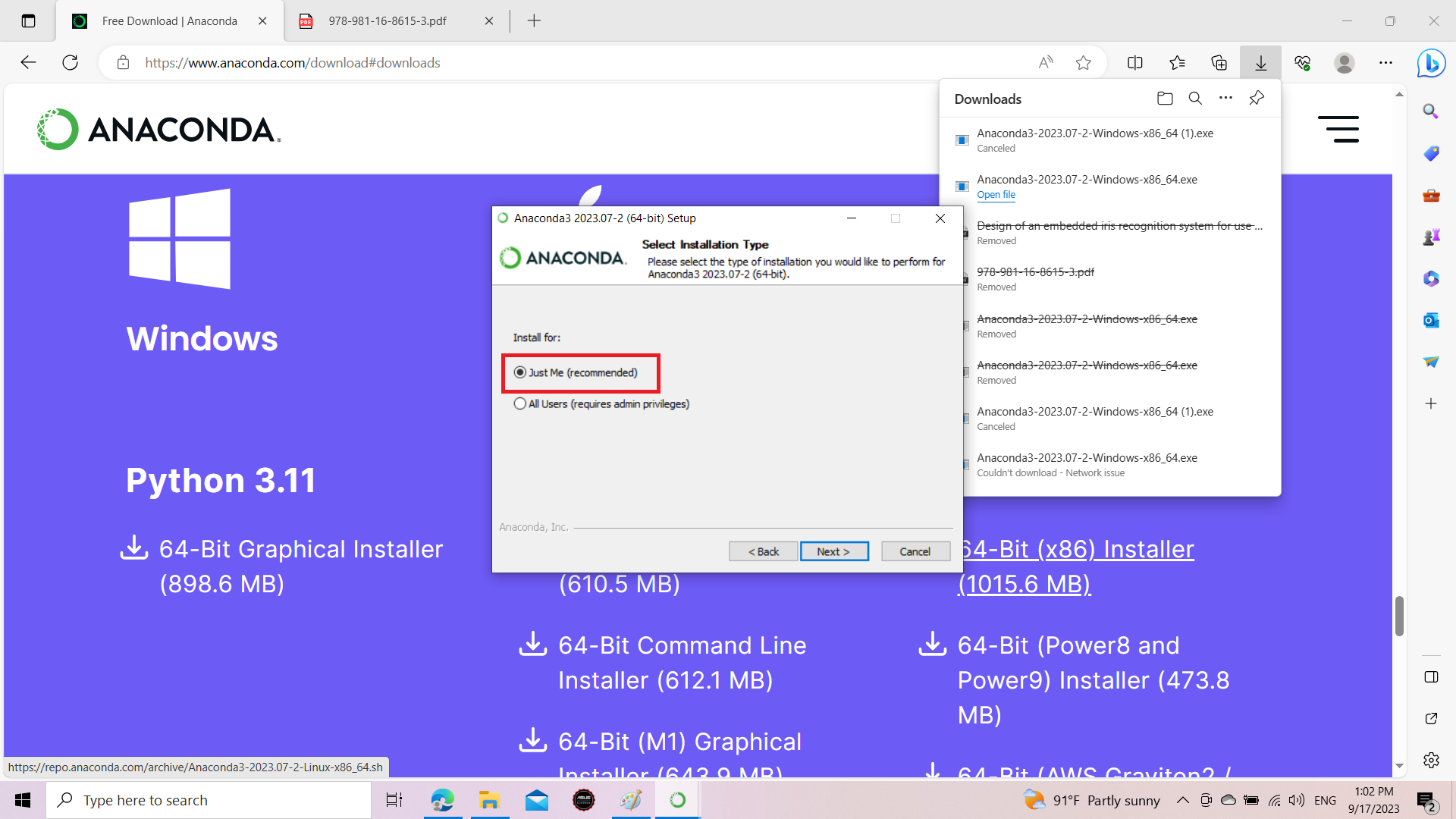Search downloads with the magnifier icon
The image size is (1456, 819).
tap(1195, 99)
